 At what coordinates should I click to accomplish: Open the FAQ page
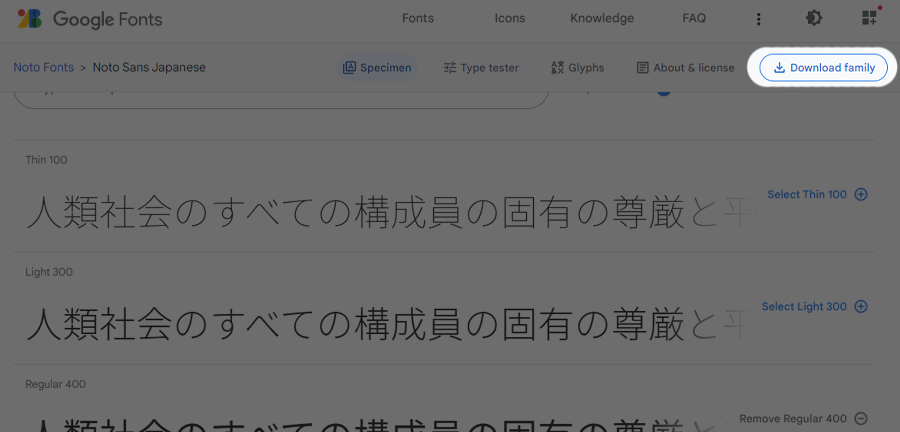(694, 18)
